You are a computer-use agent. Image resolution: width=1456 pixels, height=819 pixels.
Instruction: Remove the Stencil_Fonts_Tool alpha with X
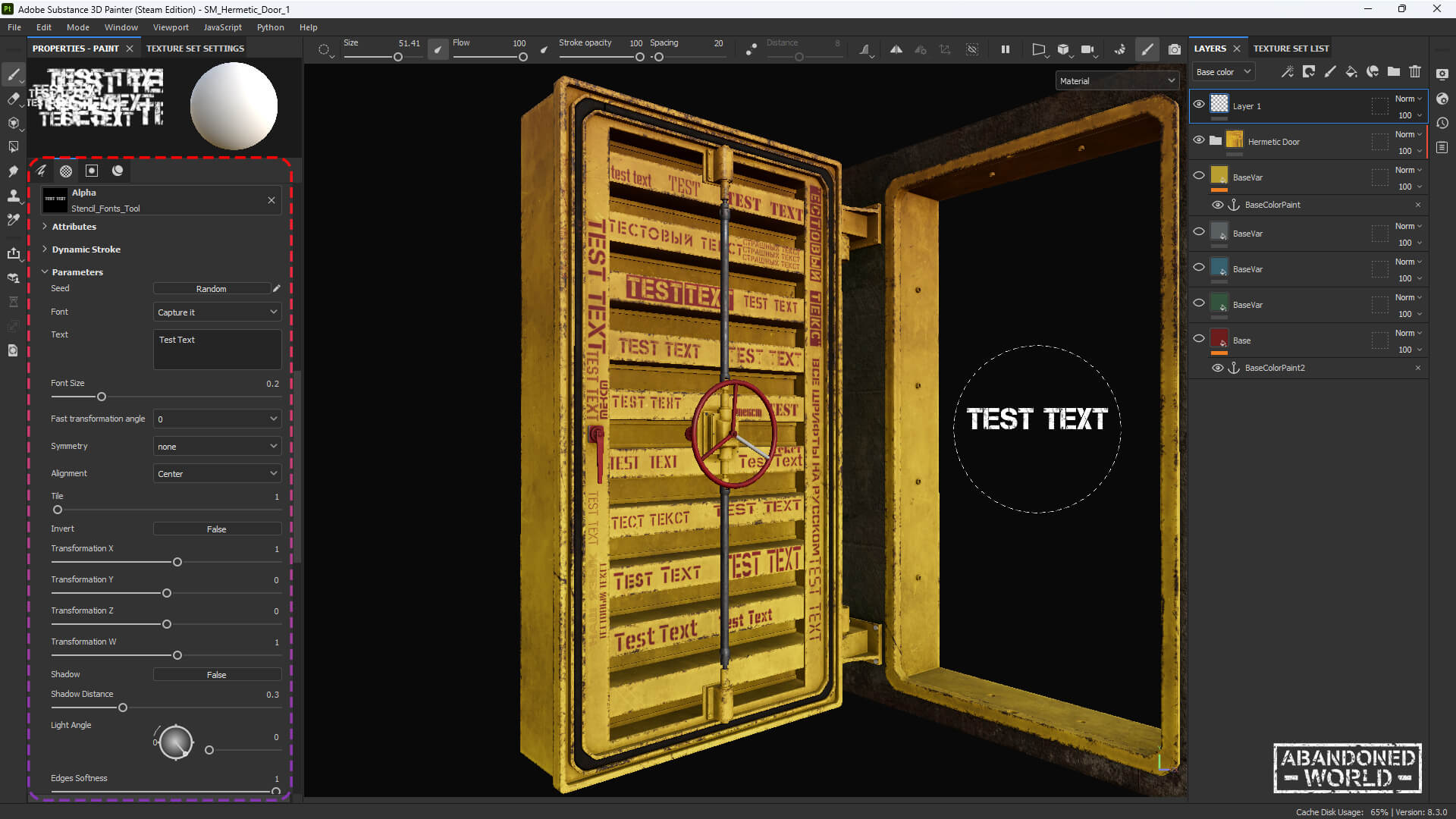tap(271, 200)
